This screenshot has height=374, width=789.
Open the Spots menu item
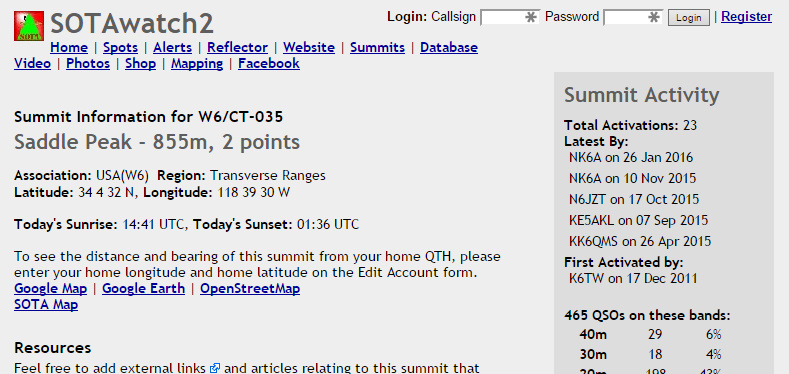(120, 47)
